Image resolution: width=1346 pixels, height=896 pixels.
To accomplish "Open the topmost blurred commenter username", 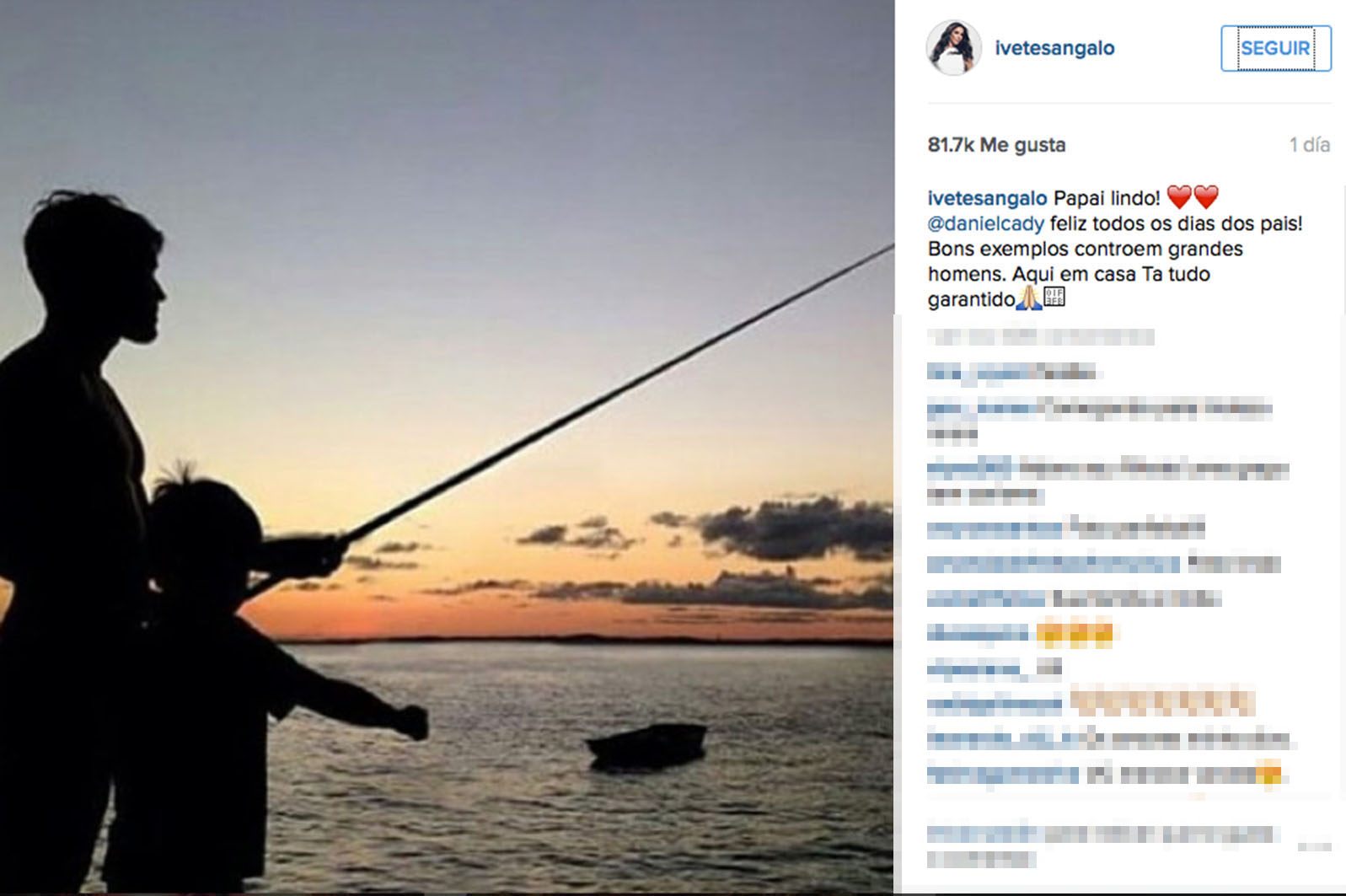I will [979, 373].
